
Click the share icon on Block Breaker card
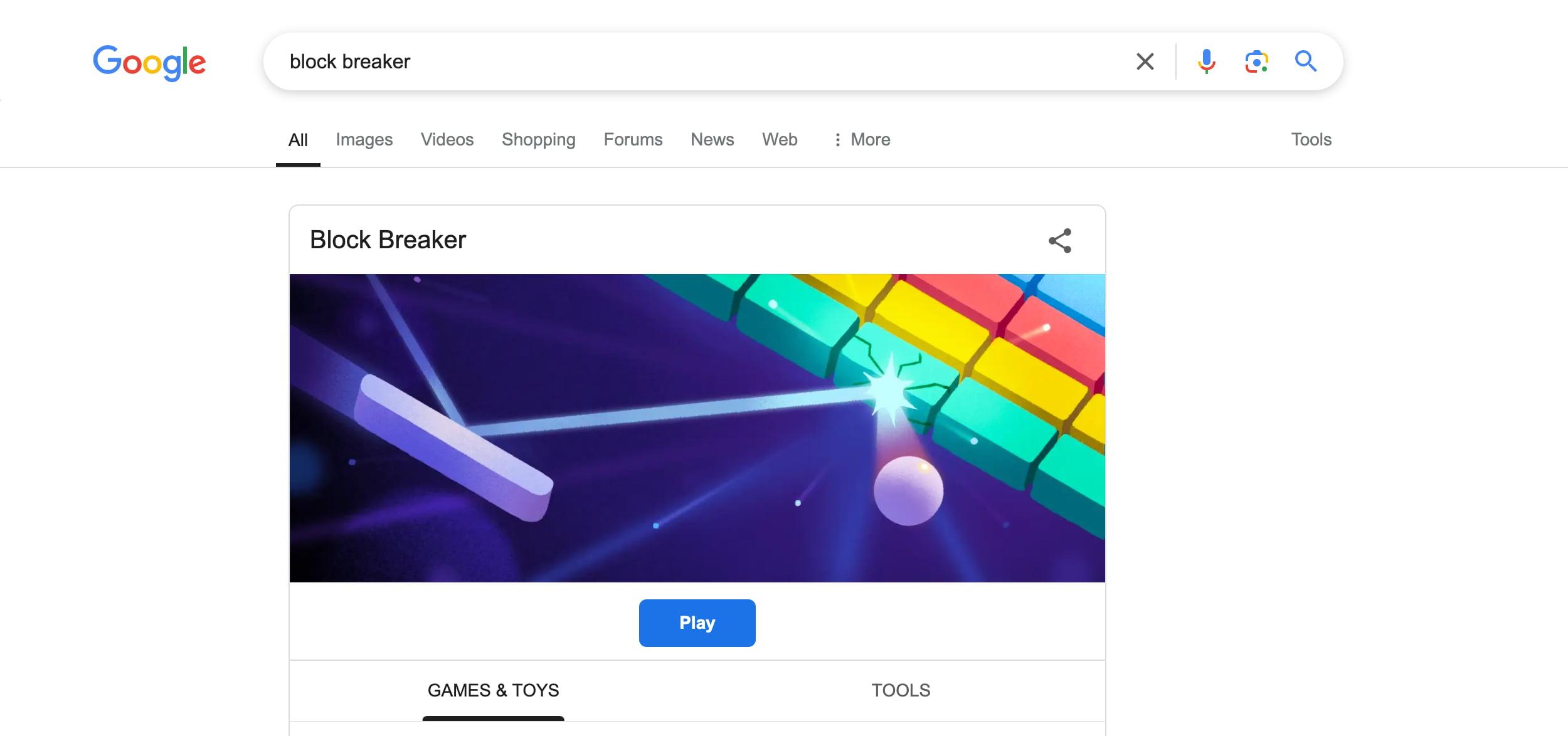click(1060, 240)
